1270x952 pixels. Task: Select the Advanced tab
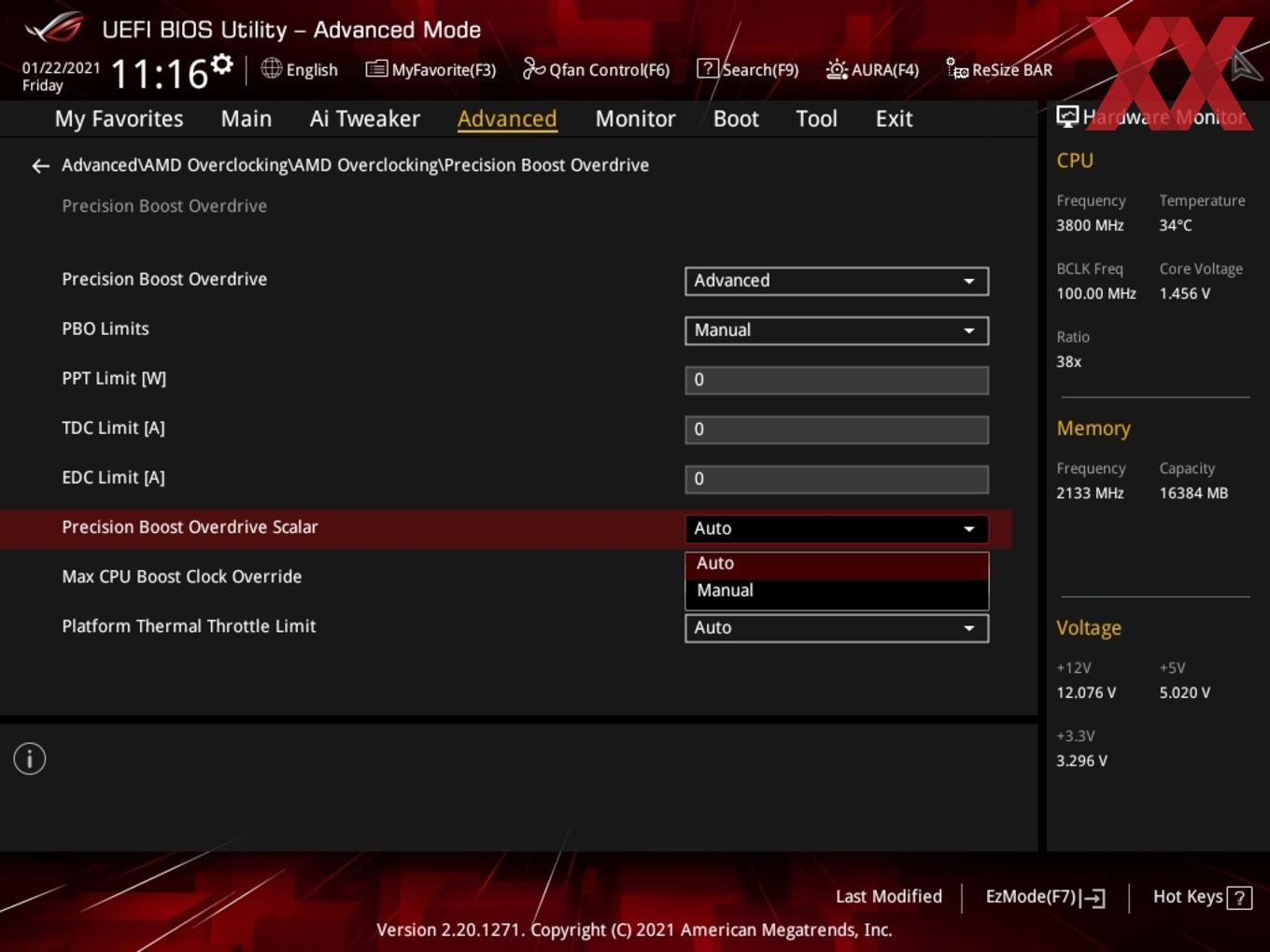click(x=507, y=119)
